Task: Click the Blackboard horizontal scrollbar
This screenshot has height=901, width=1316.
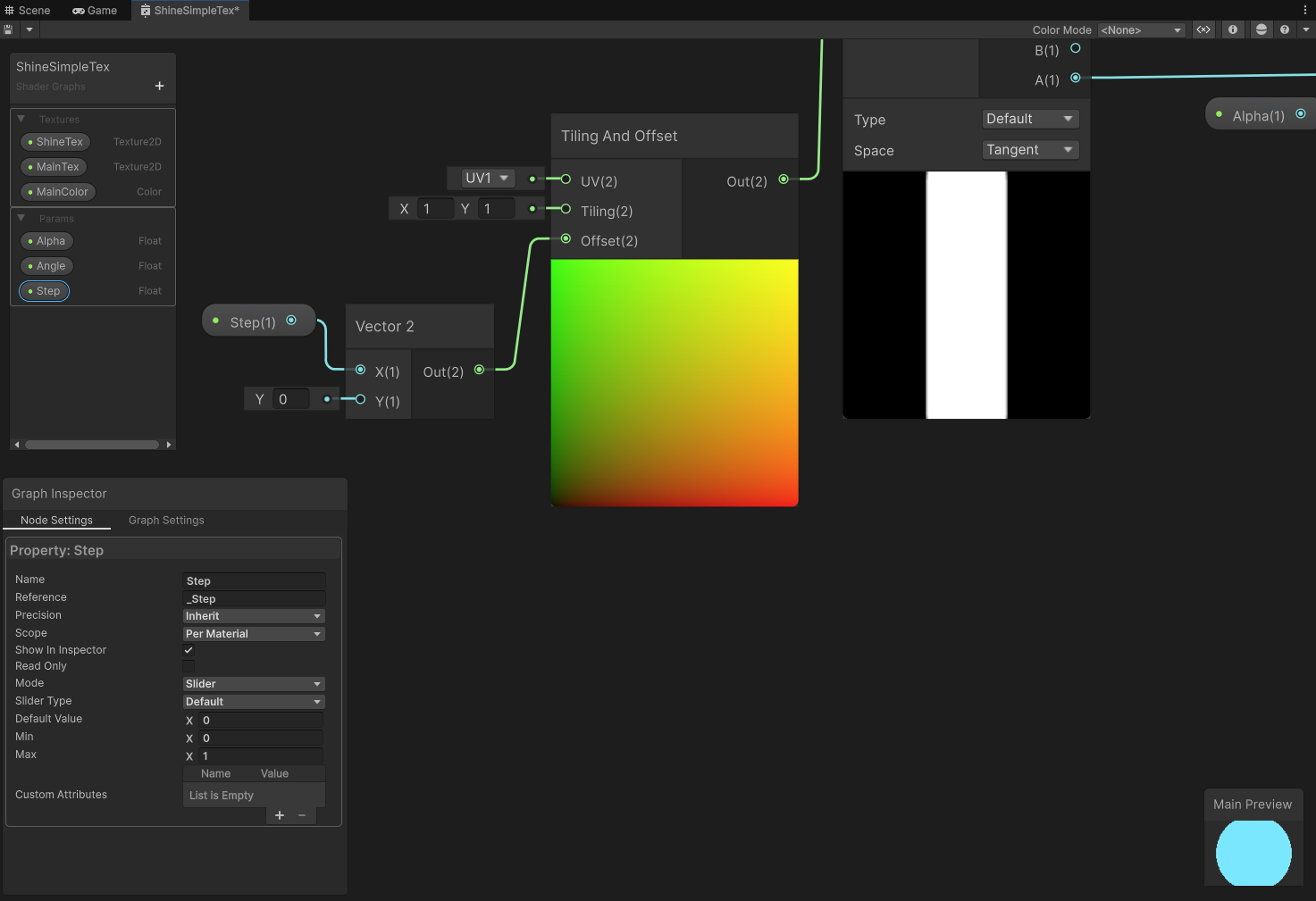Action: click(x=92, y=445)
